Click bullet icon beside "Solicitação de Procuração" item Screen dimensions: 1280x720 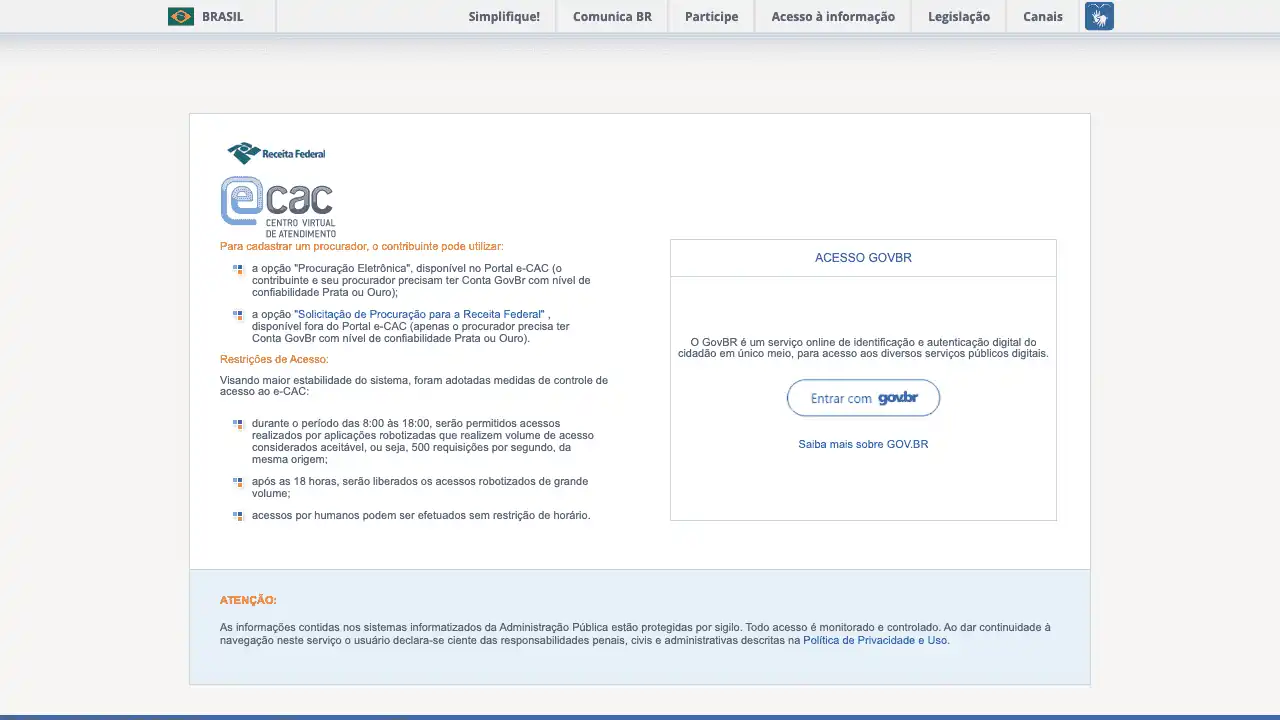point(238,315)
